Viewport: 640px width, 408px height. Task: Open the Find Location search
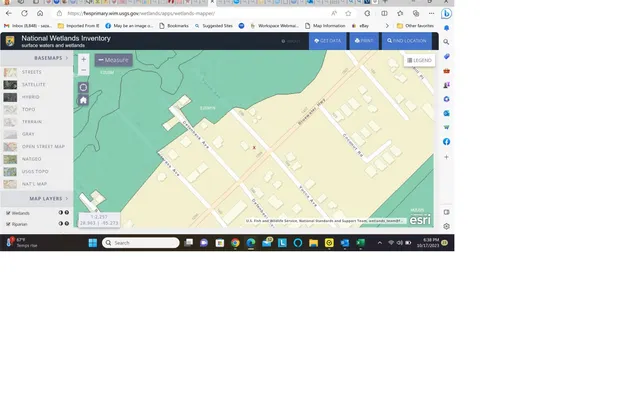407,41
